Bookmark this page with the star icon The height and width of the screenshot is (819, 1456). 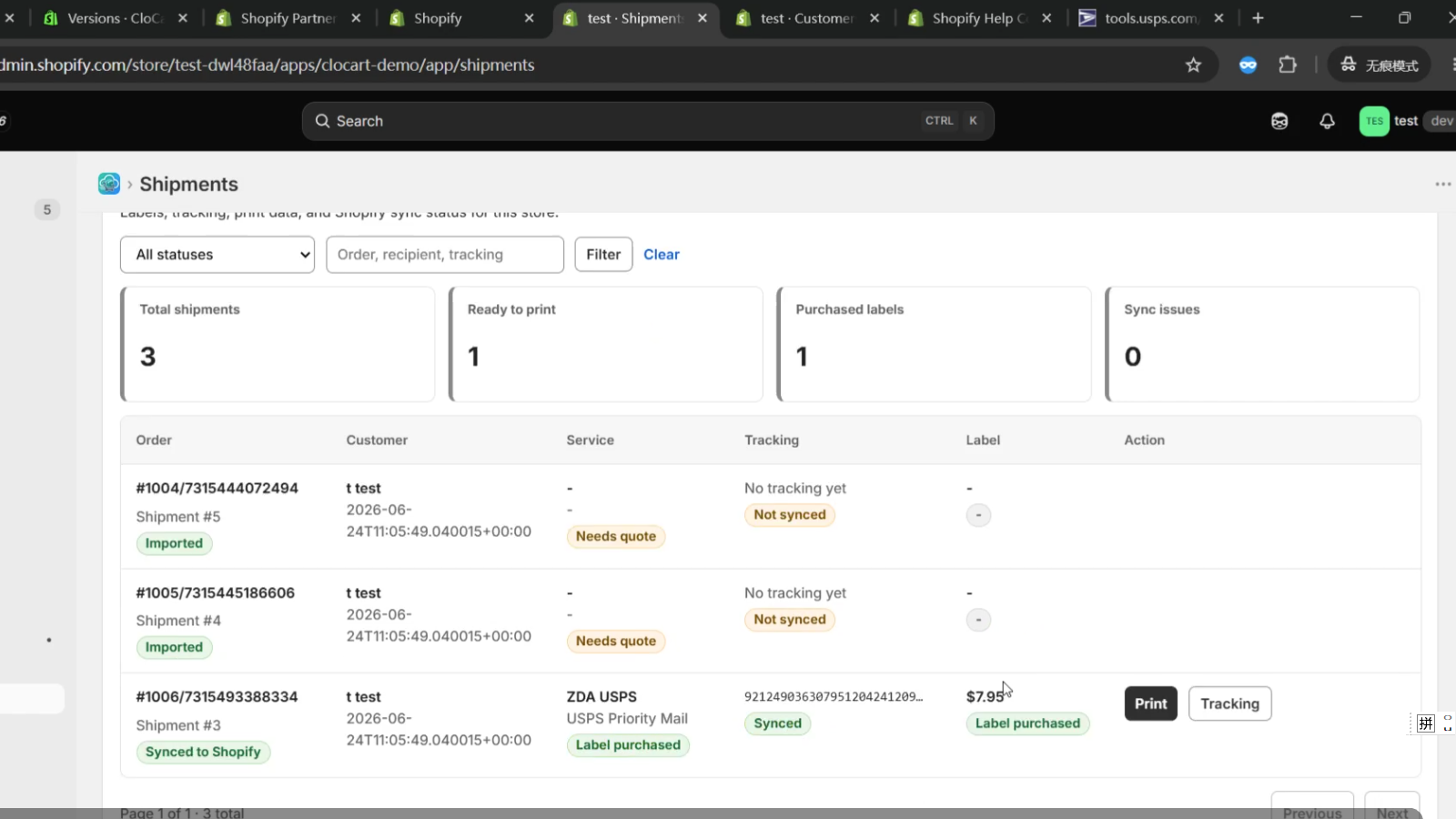click(1193, 65)
